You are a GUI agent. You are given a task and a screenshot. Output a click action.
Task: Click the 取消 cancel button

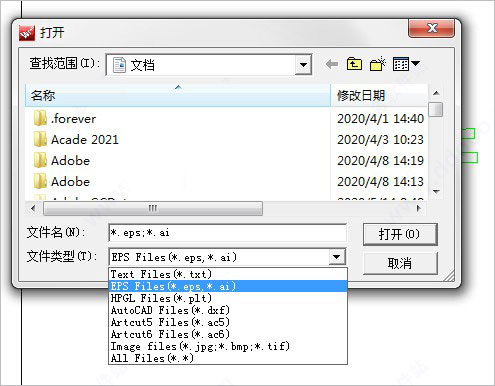click(400, 263)
